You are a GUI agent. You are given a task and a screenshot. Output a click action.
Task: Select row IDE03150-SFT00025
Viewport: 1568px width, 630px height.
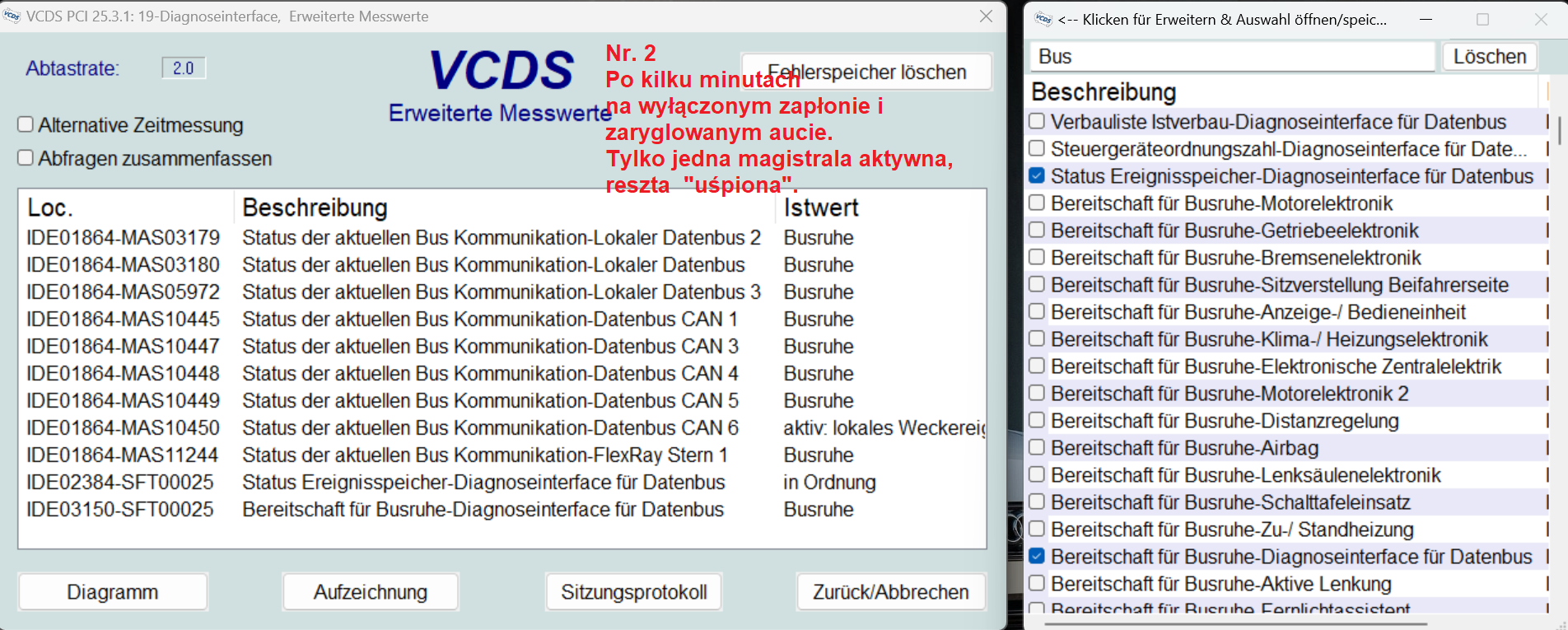[x=502, y=509]
